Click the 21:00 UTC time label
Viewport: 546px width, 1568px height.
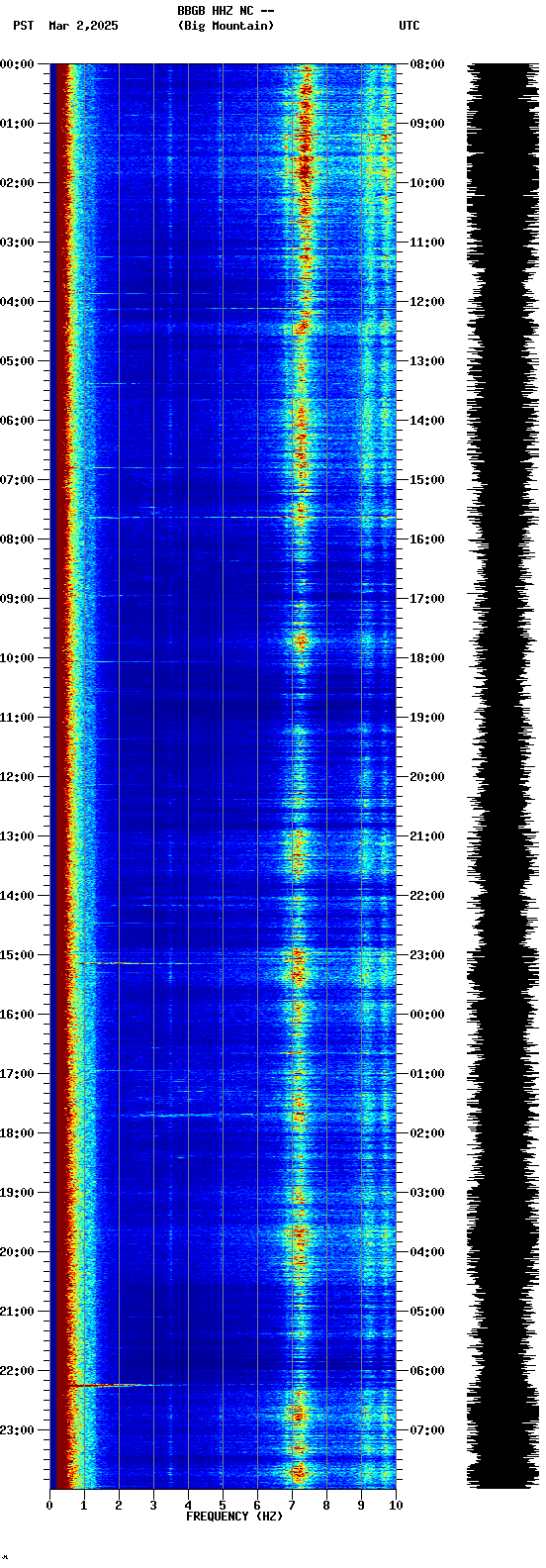click(427, 836)
